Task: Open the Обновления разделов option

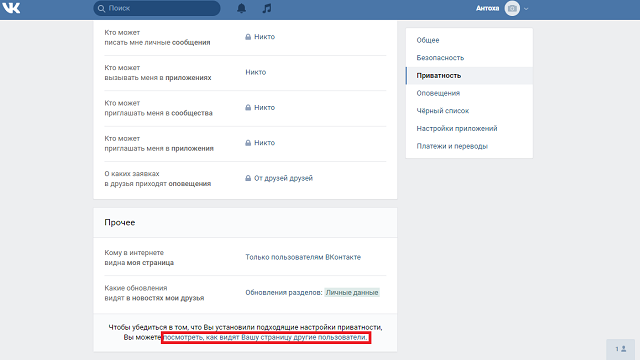Action: [284, 292]
